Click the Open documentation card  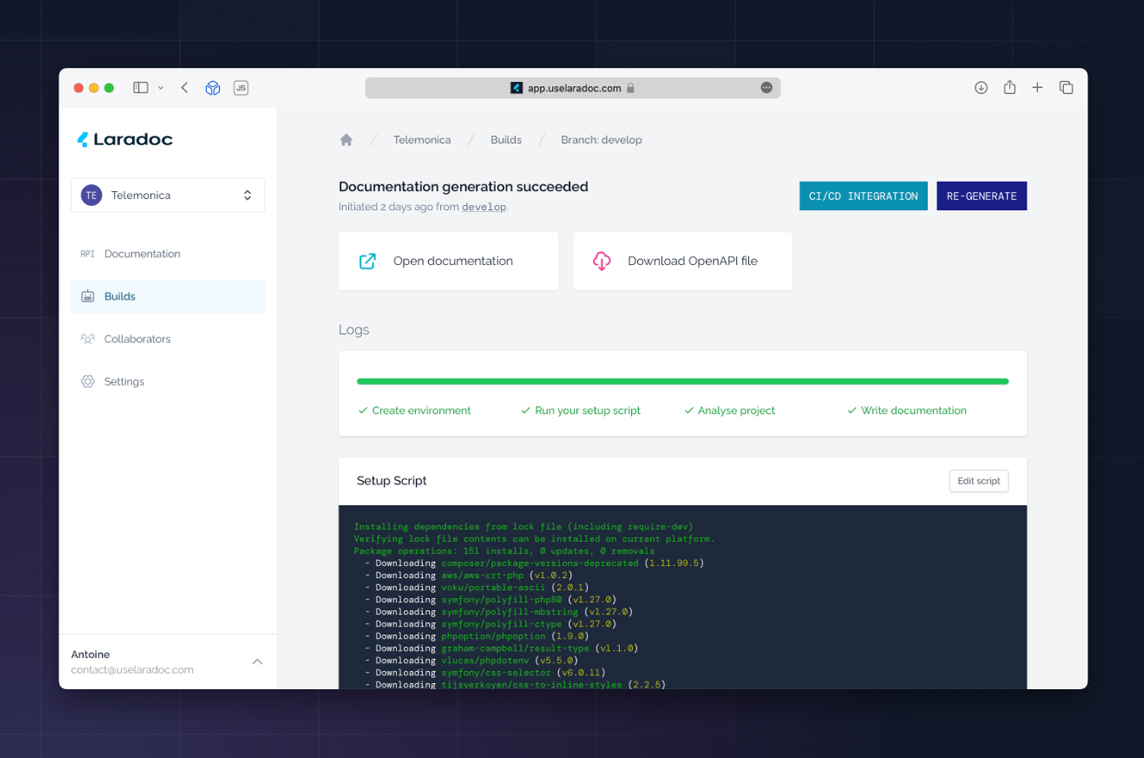tap(448, 261)
